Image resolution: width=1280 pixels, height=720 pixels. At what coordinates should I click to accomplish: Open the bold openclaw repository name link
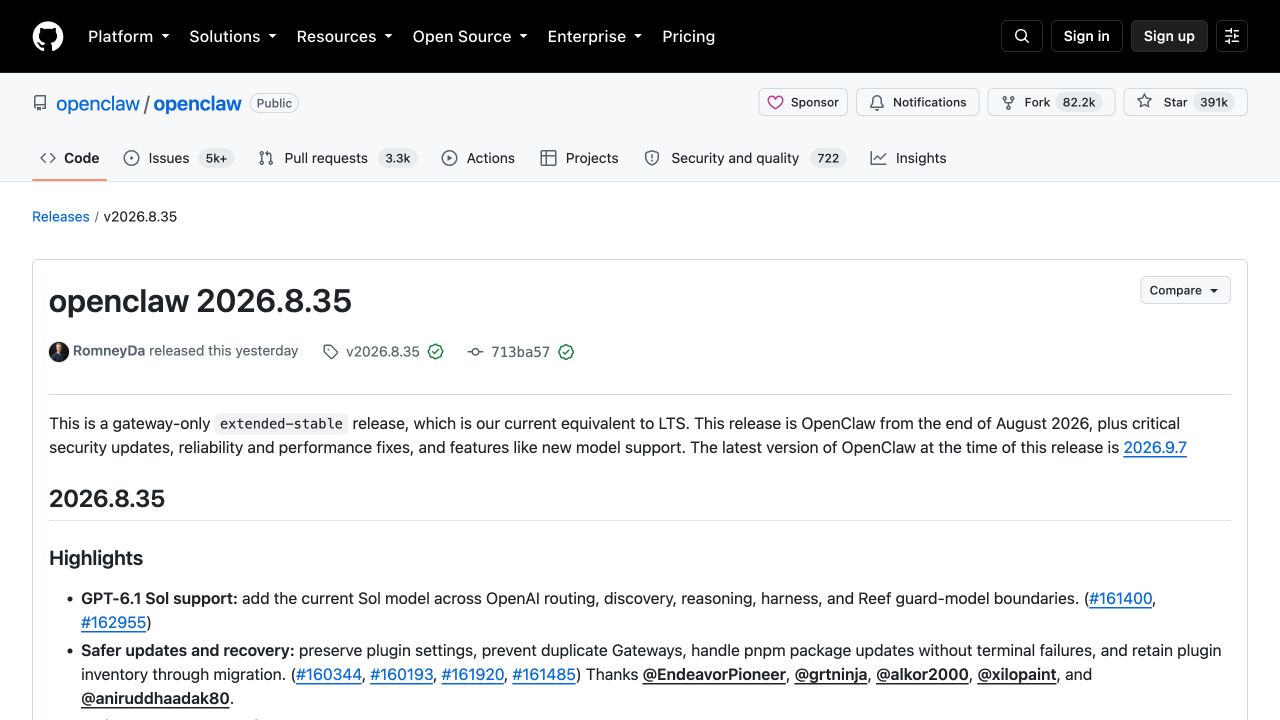198,103
